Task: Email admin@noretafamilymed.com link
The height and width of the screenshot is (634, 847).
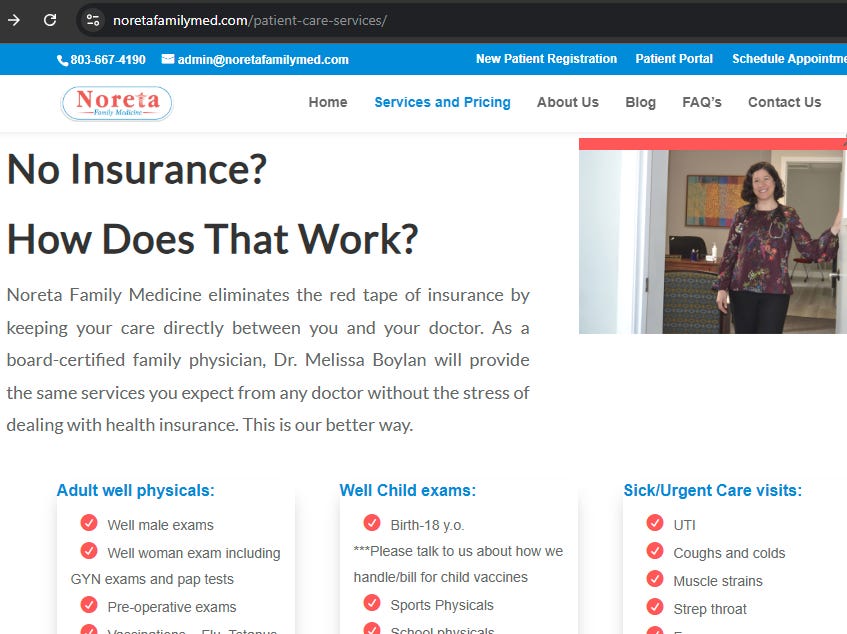Action: coord(263,60)
